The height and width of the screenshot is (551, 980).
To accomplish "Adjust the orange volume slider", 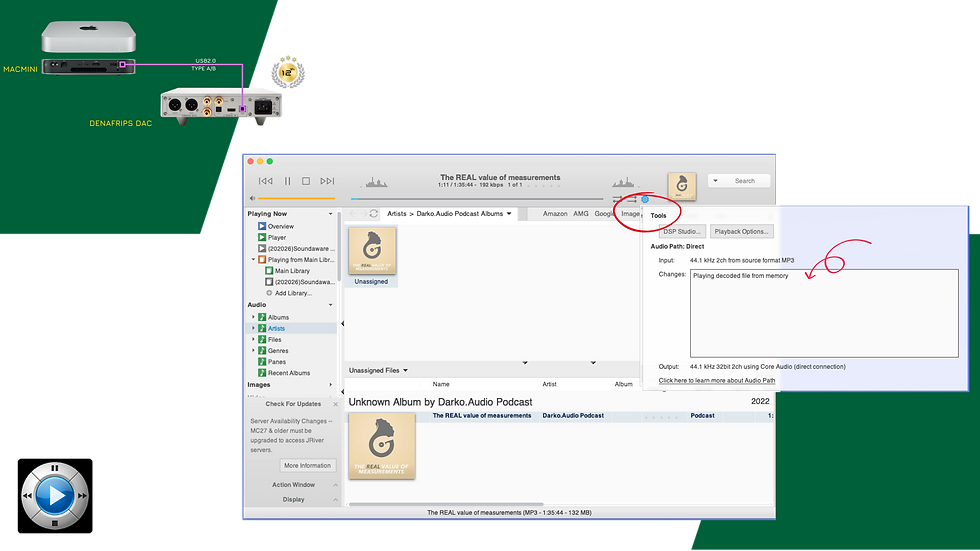I will (298, 199).
